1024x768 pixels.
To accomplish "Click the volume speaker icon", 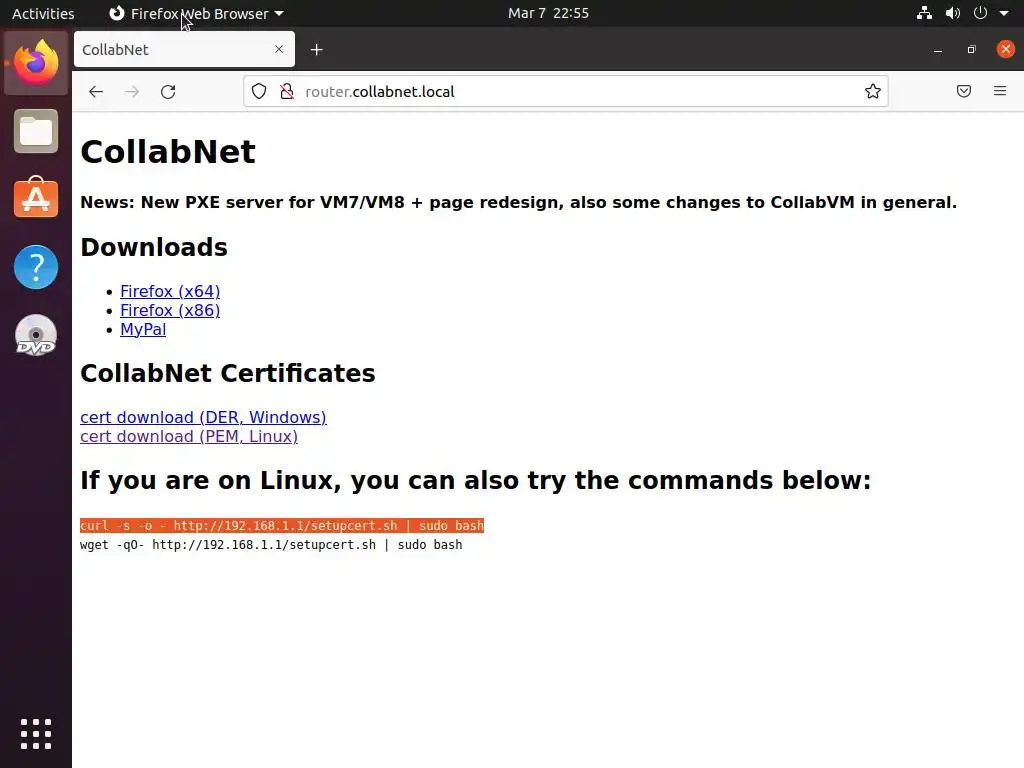I will click(953, 13).
